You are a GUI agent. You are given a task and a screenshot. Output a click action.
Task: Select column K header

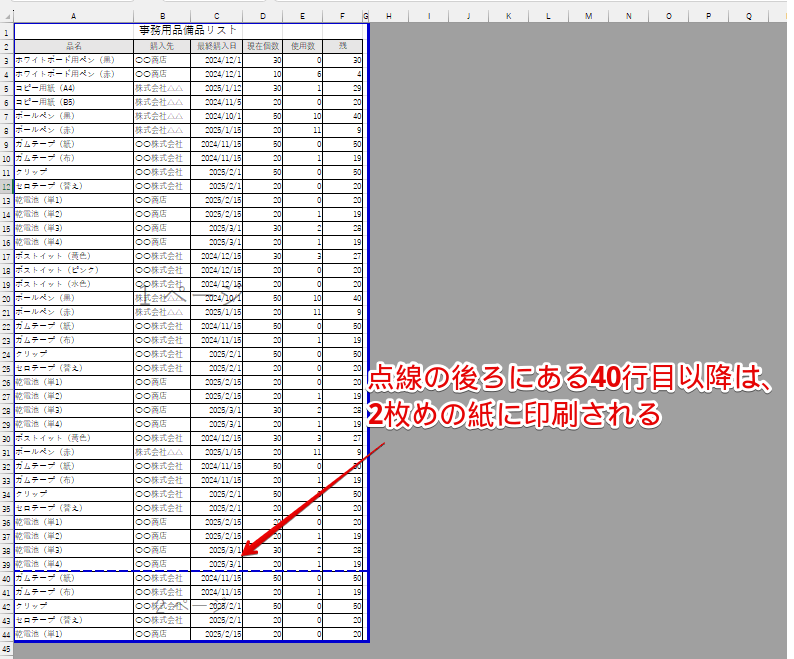(508, 16)
